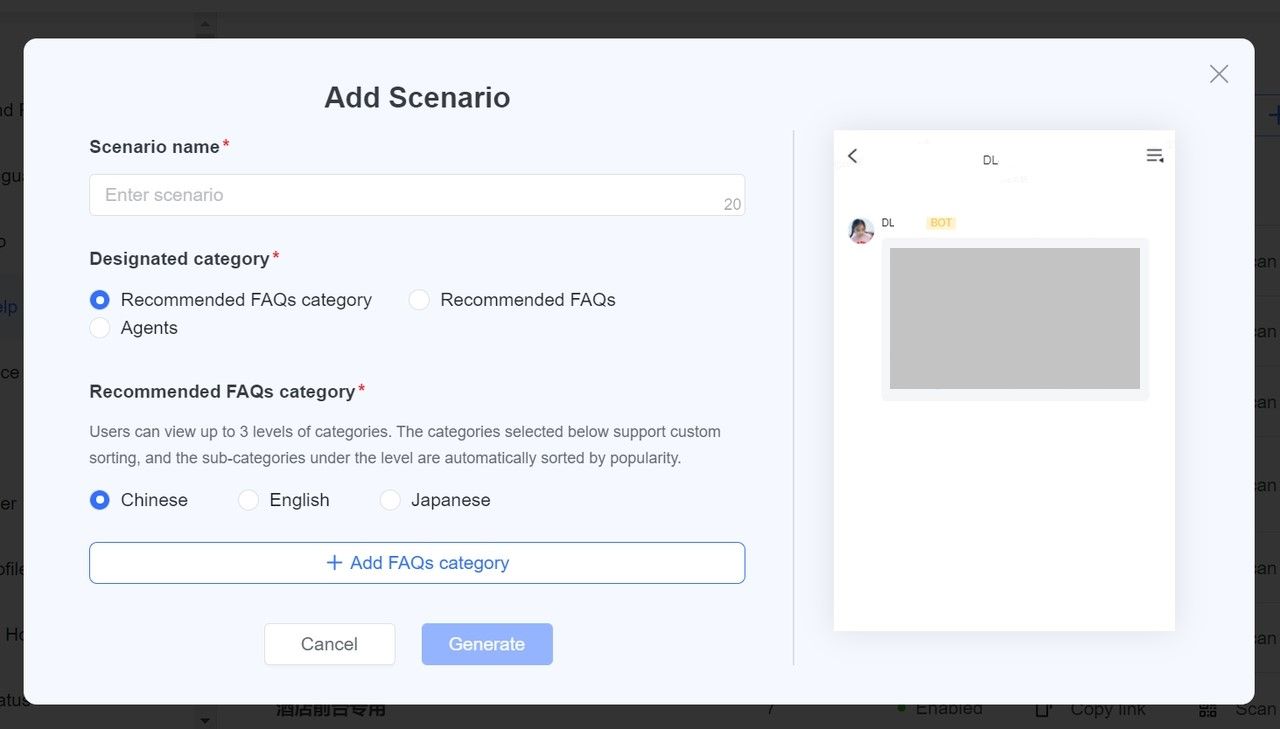Screen dimensions: 1280x729
Task: Tap the back arrow in the chat preview
Action: (x=852, y=156)
